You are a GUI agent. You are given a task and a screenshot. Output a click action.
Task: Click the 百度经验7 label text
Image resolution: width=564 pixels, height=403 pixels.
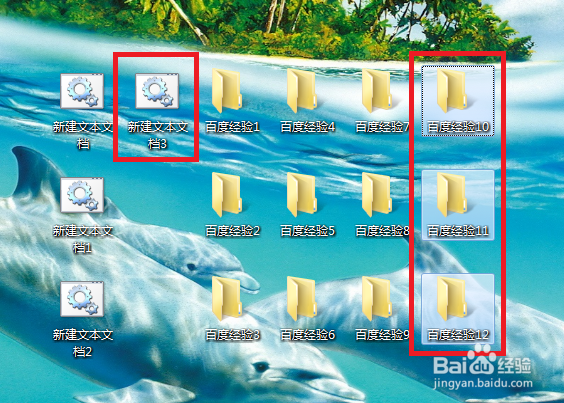pos(382,127)
